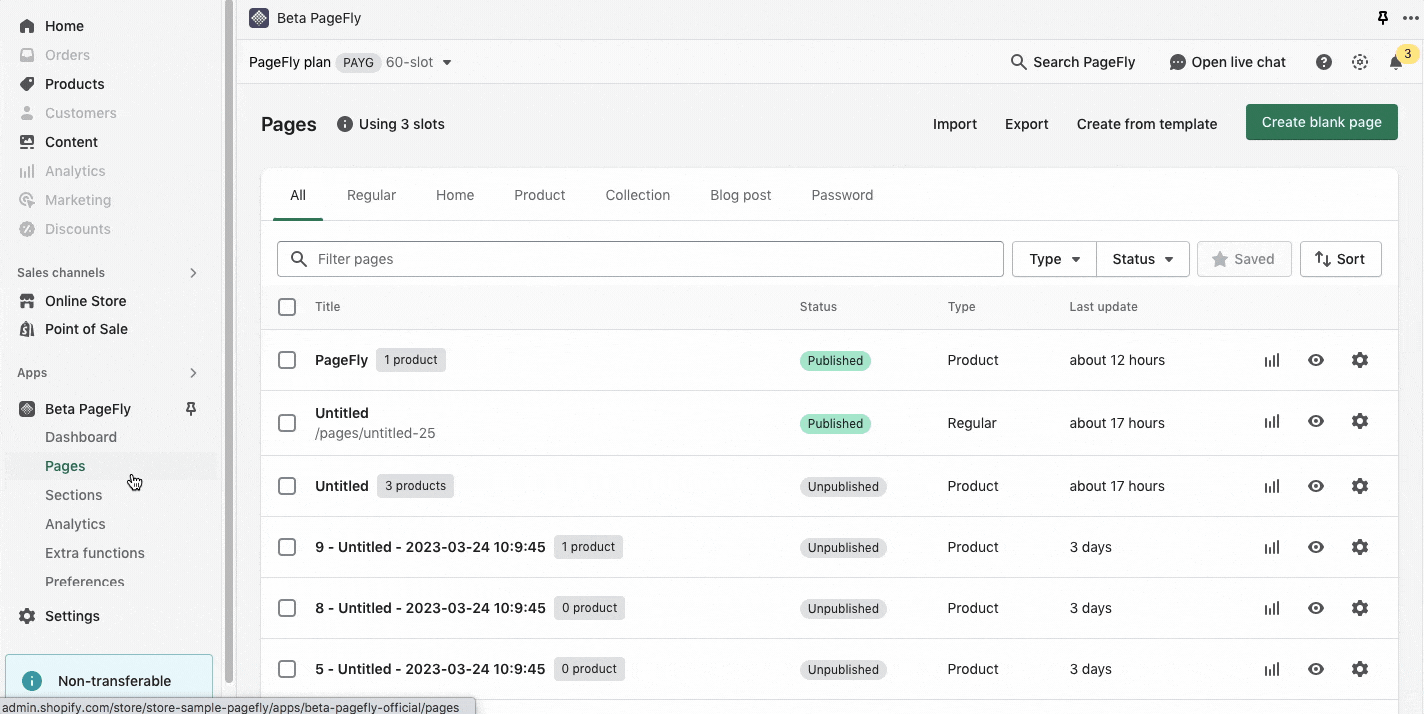The image size is (1424, 714).
Task: Check the box for /pages/untitled-25 row
Action: [x=287, y=423]
